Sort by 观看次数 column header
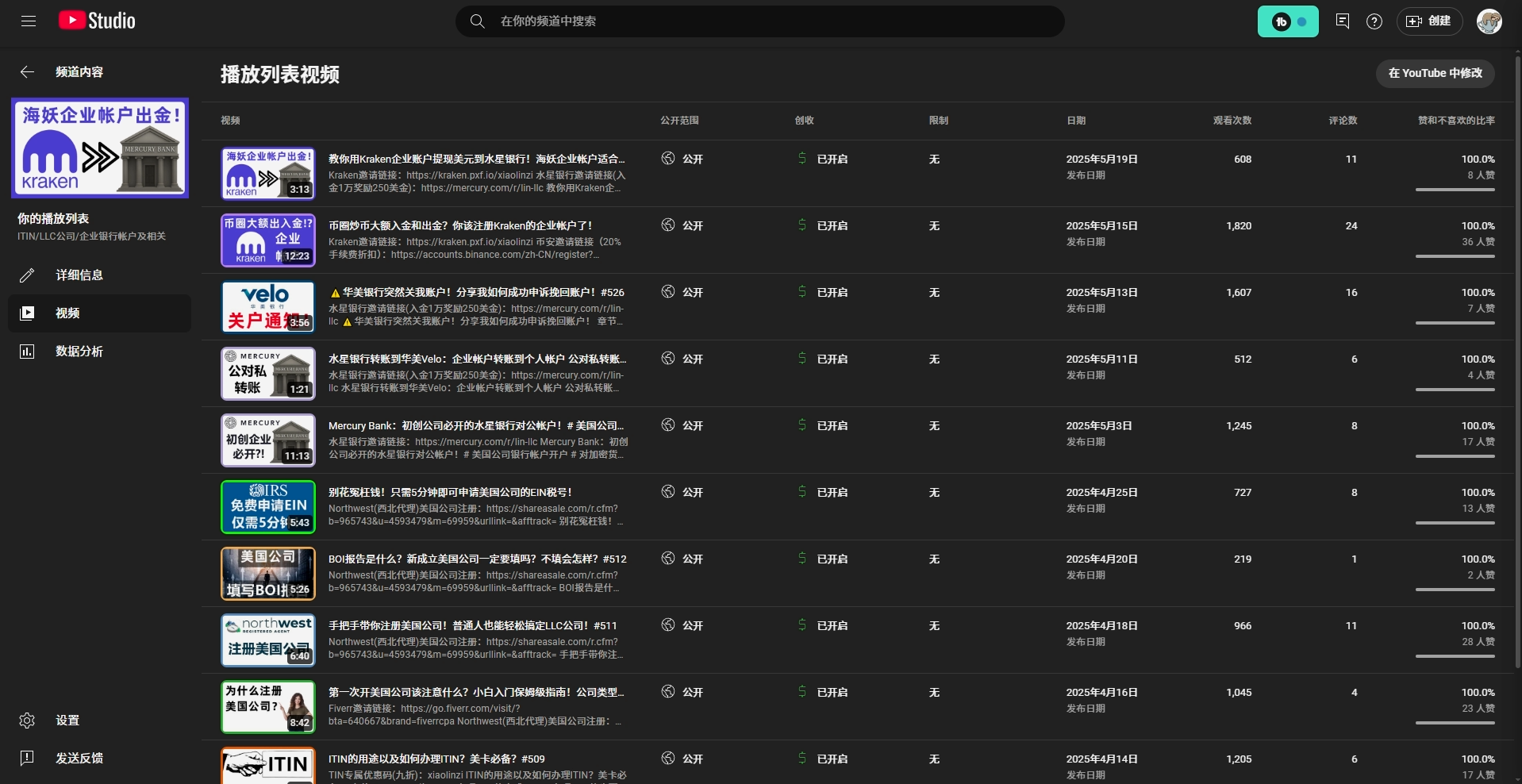The width and height of the screenshot is (1522, 784). point(1232,121)
